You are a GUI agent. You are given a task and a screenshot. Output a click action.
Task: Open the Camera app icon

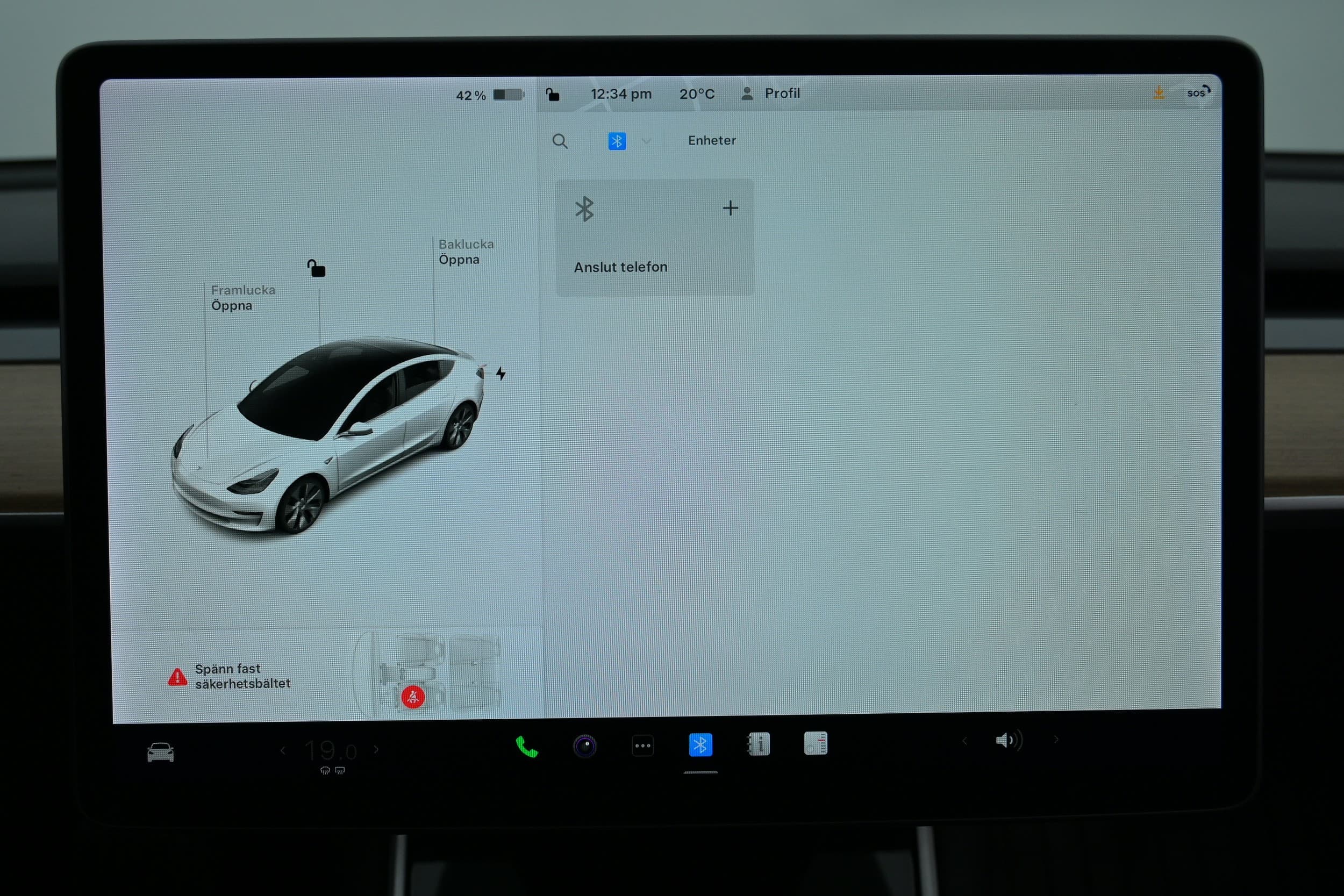(584, 746)
